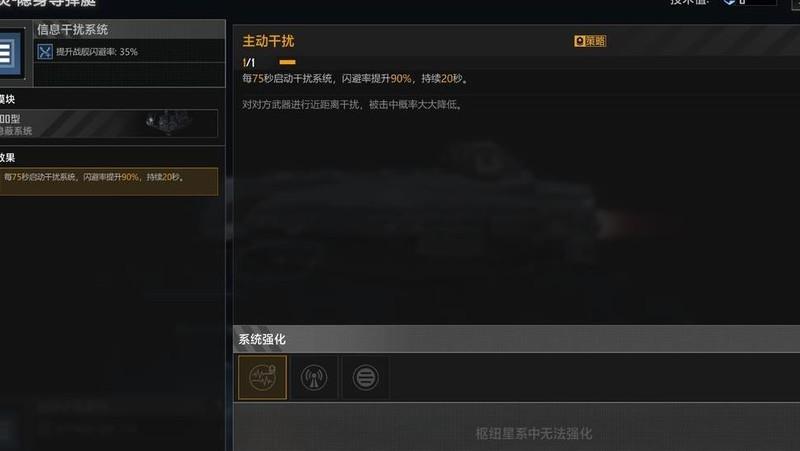Click the 1/1 level counter
Image resolution: width=800 pixels, height=451 pixels.
[x=248, y=63]
